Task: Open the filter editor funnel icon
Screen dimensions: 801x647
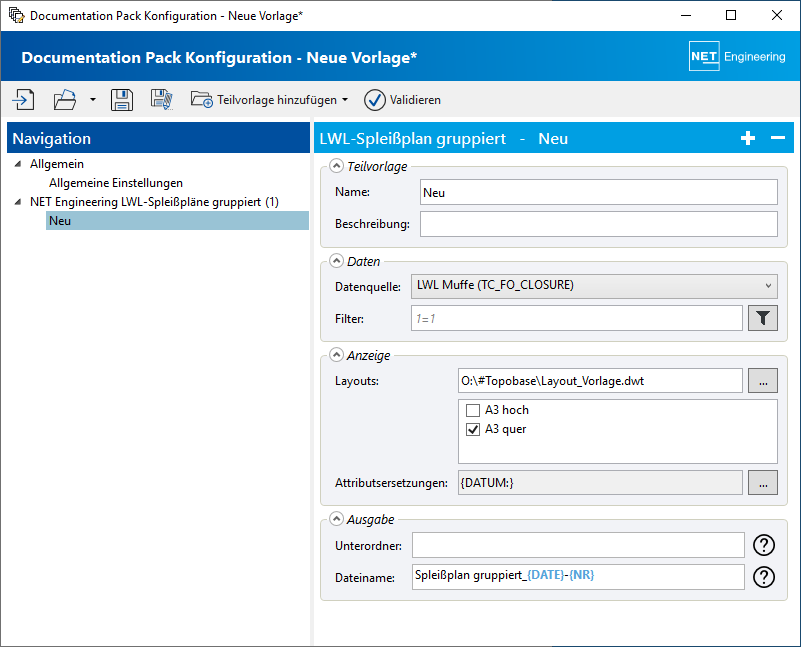Action: click(x=763, y=318)
